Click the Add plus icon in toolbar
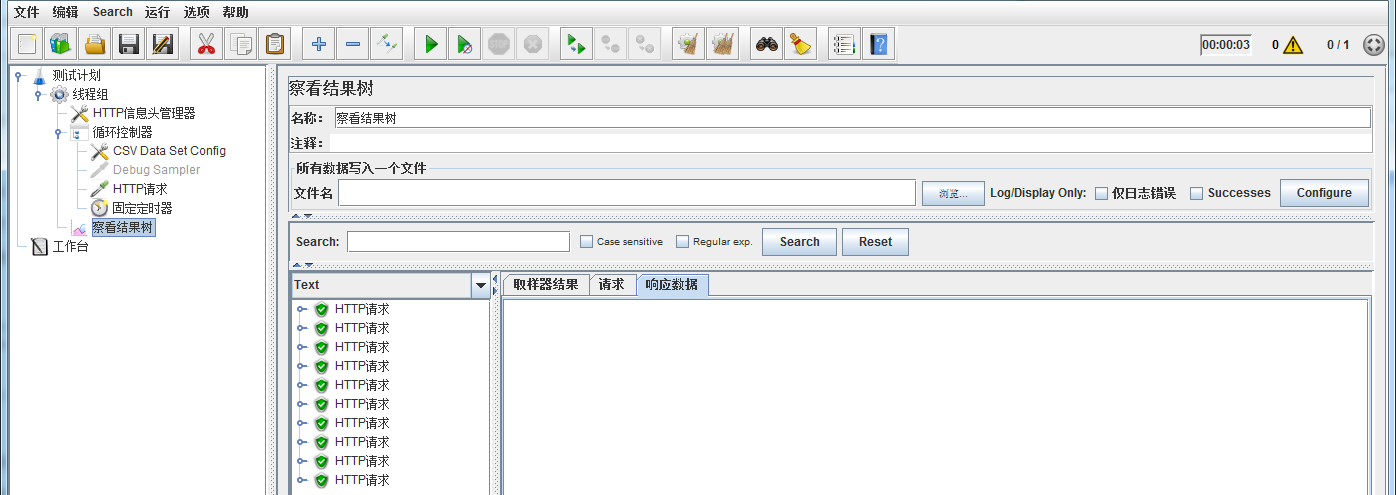Image resolution: width=1396 pixels, height=495 pixels. point(319,44)
